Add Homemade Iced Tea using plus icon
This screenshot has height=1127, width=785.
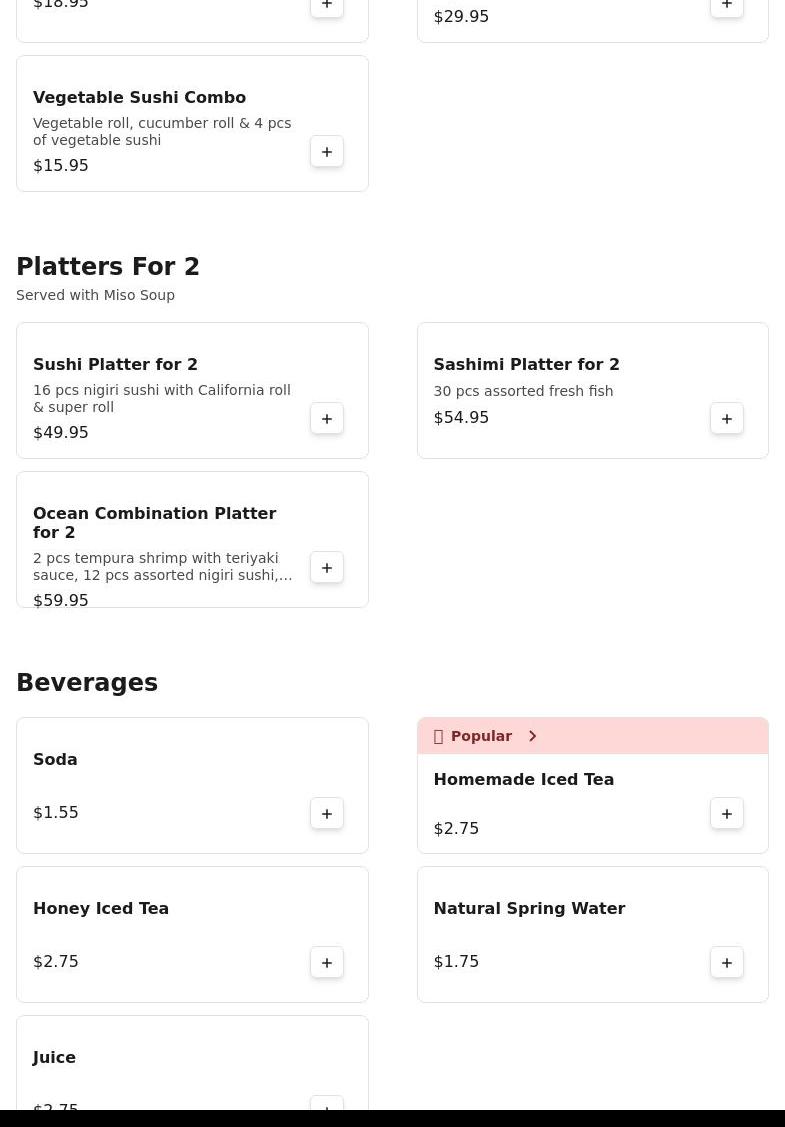pos(727,814)
